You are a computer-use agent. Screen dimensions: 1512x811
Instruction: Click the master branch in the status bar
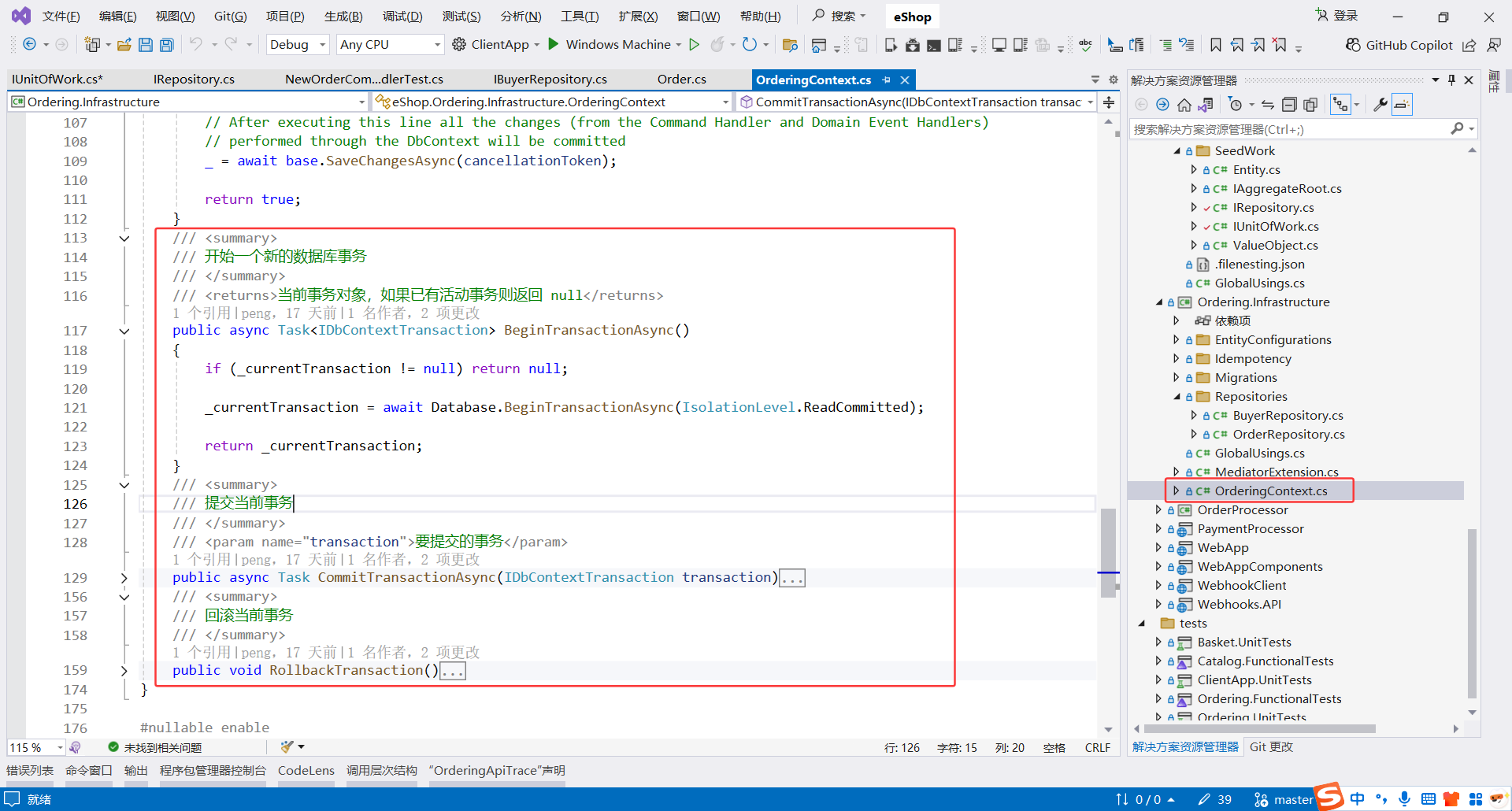pyautogui.click(x=1284, y=800)
